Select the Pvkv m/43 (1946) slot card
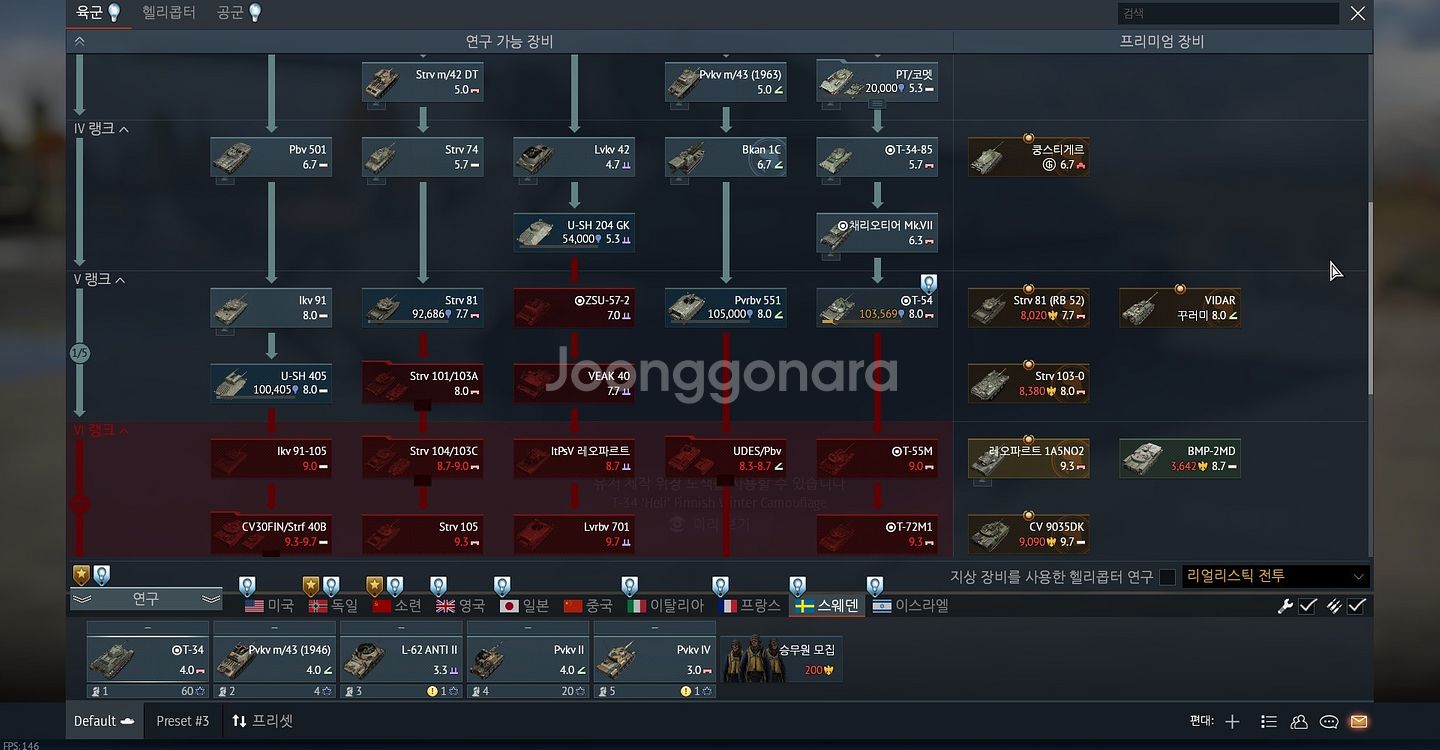 pyautogui.click(x=274, y=660)
